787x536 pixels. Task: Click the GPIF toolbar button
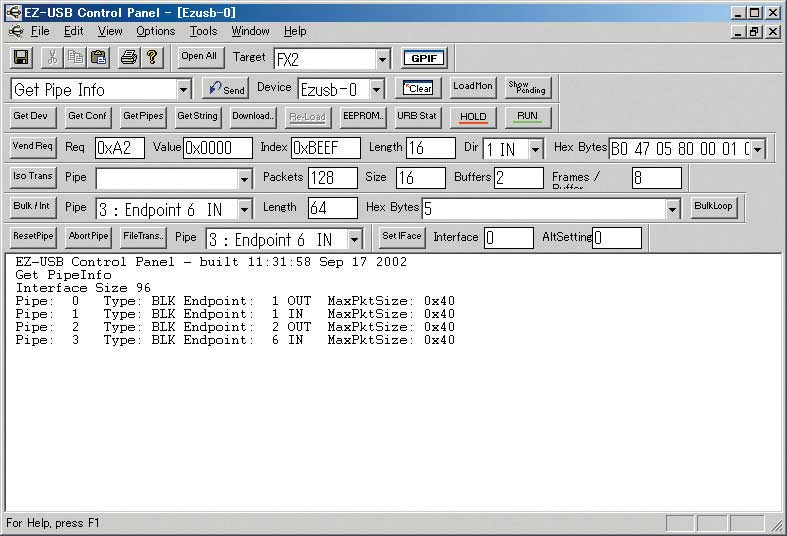424,58
